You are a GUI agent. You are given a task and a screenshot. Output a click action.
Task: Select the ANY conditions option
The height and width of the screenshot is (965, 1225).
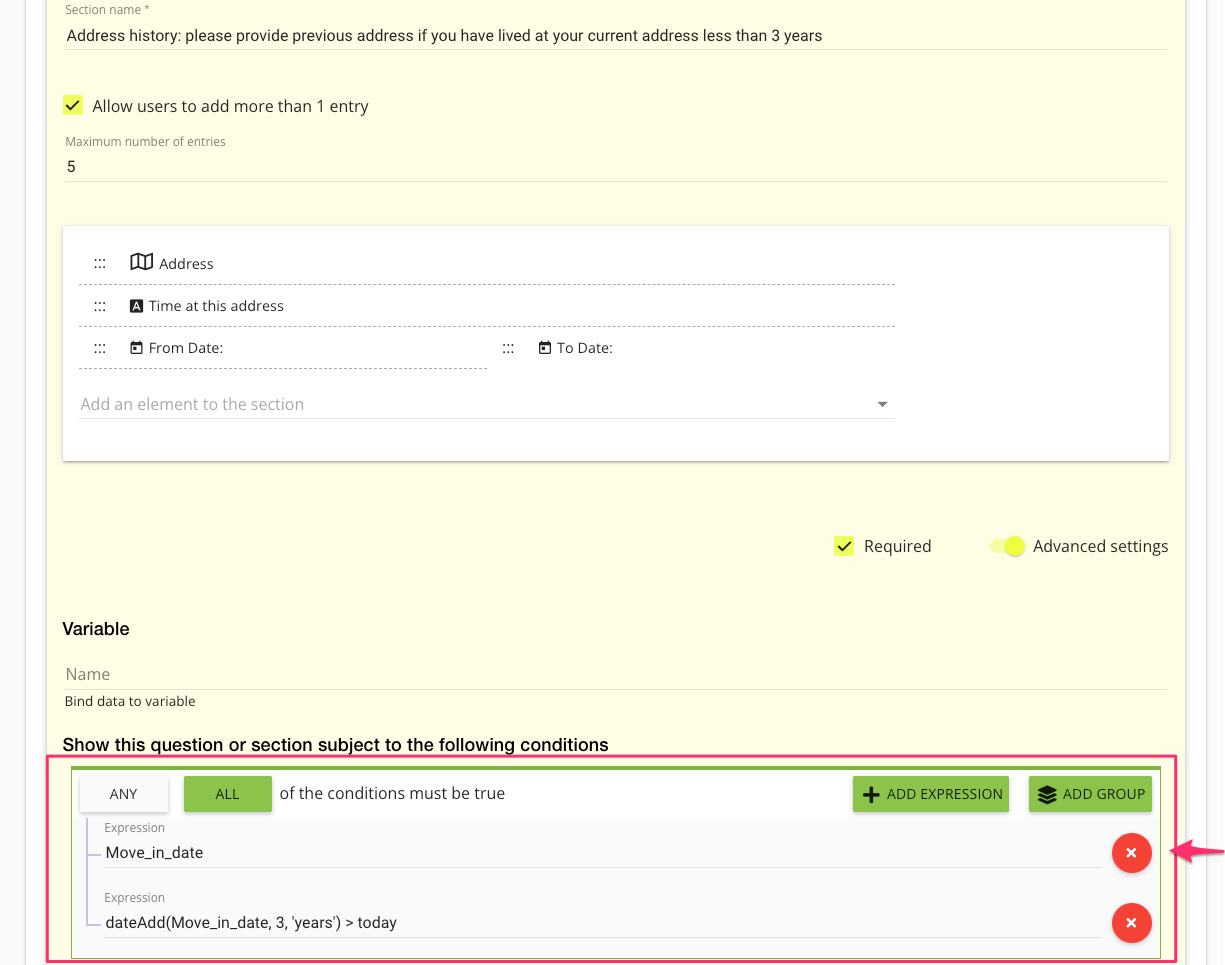point(124,794)
